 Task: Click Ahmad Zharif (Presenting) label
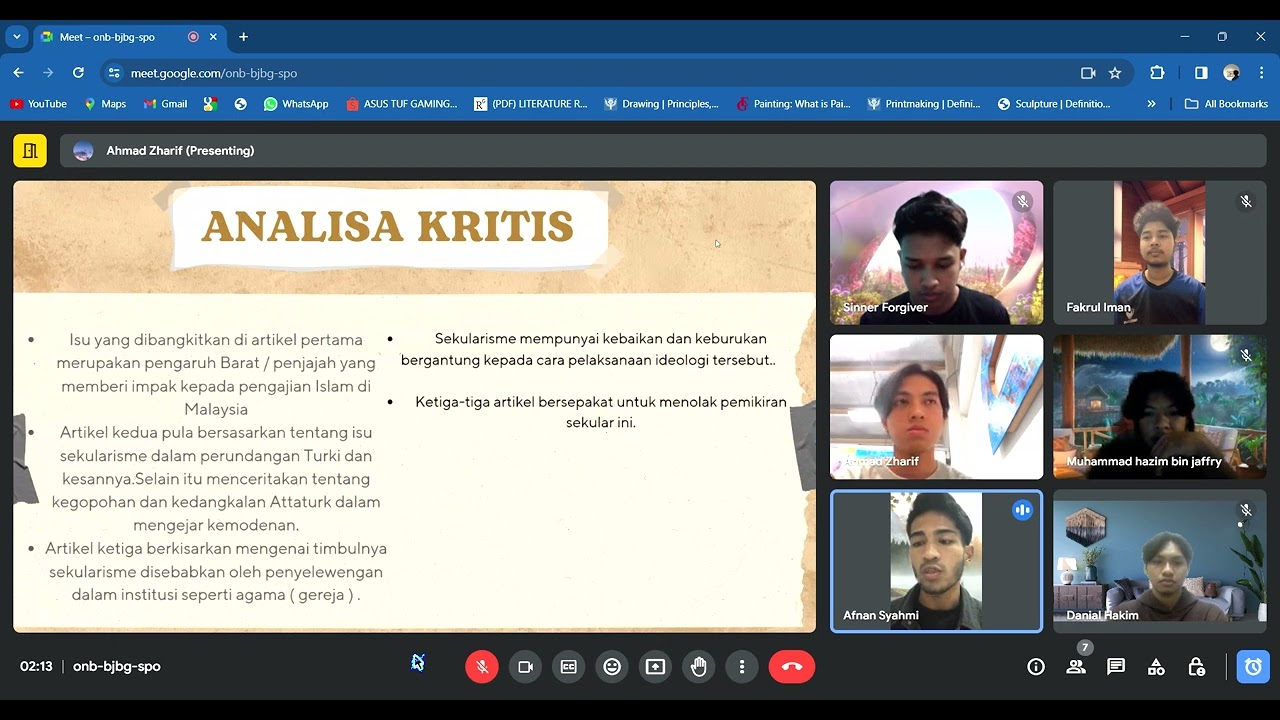click(180, 151)
